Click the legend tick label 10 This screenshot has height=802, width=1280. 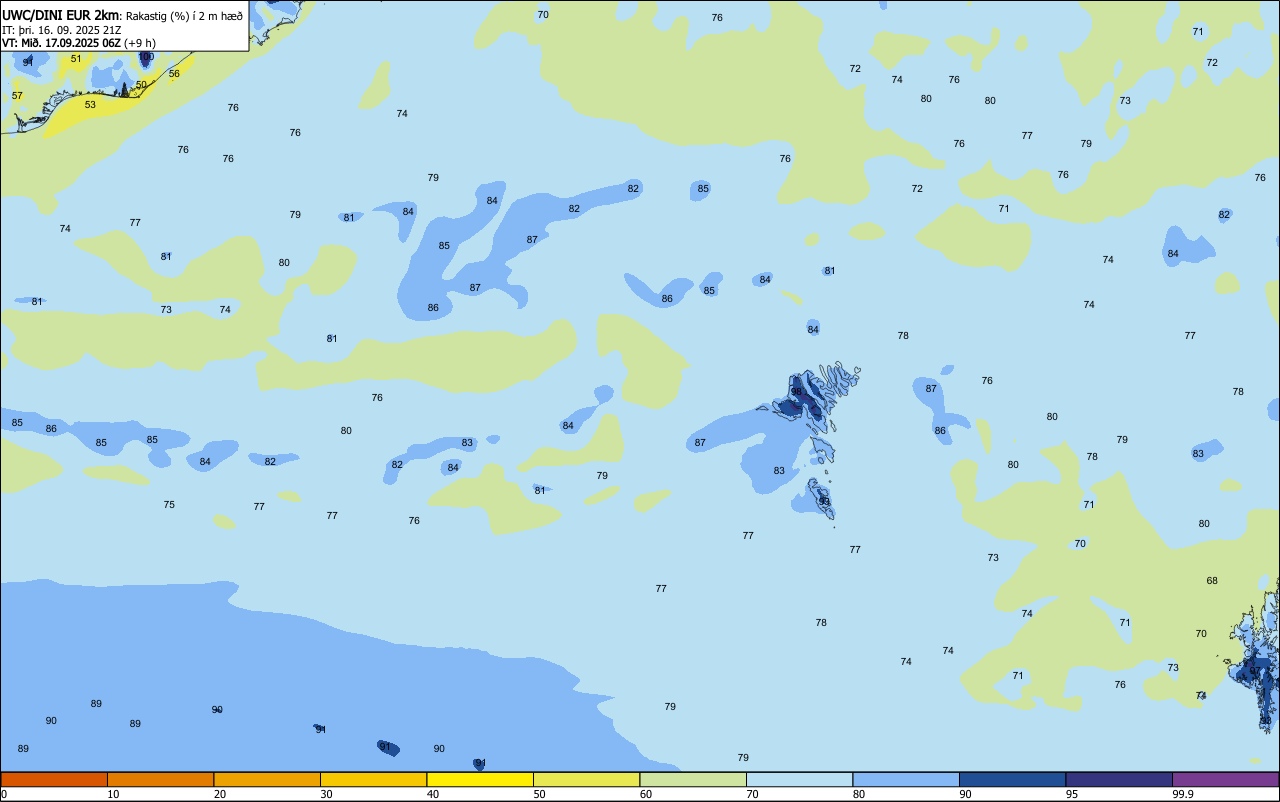click(x=113, y=794)
